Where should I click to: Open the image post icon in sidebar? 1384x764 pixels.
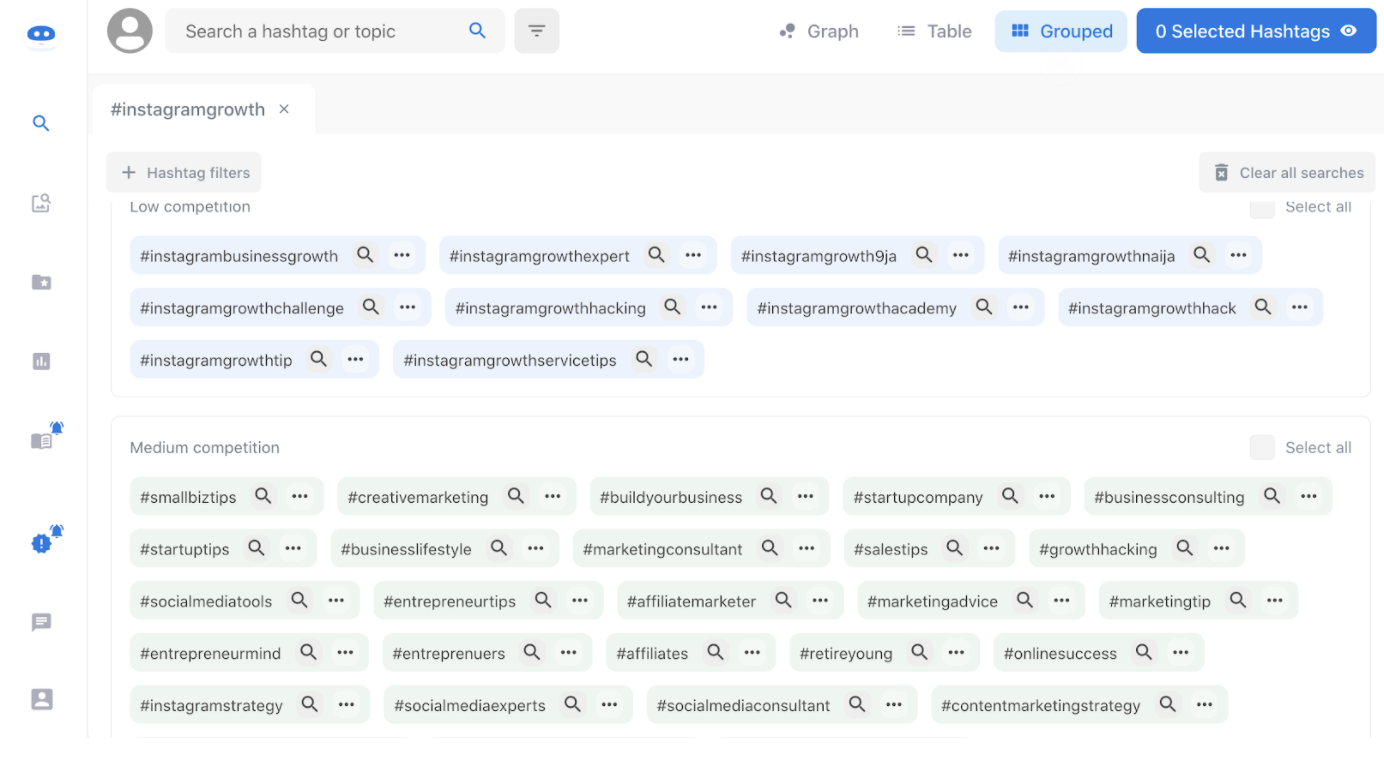[41, 203]
